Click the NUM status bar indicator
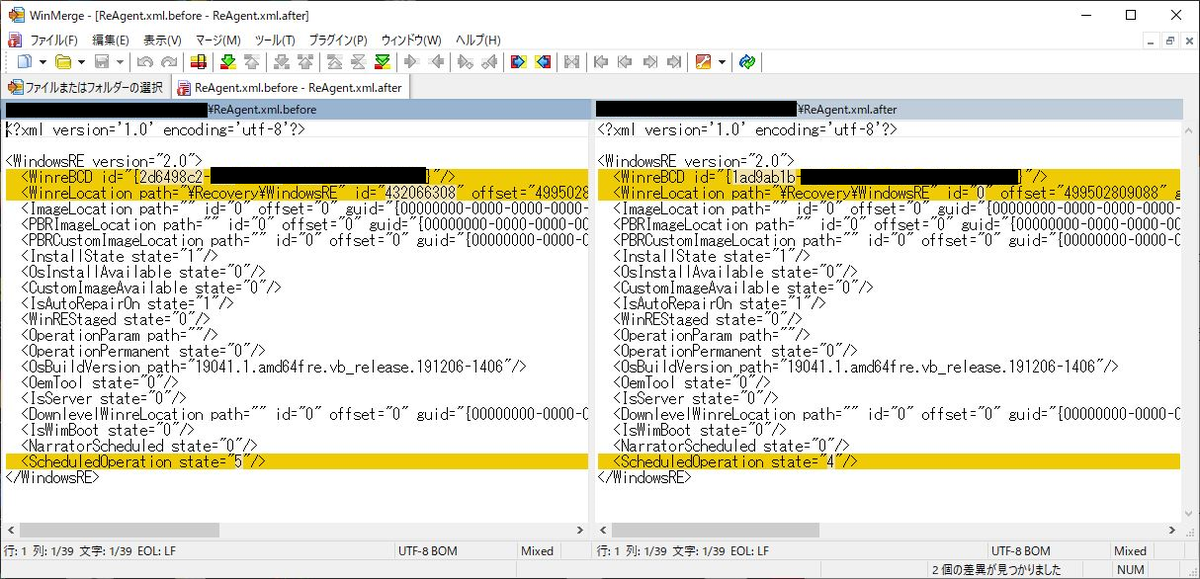This screenshot has width=1200, height=579. (x=1131, y=570)
